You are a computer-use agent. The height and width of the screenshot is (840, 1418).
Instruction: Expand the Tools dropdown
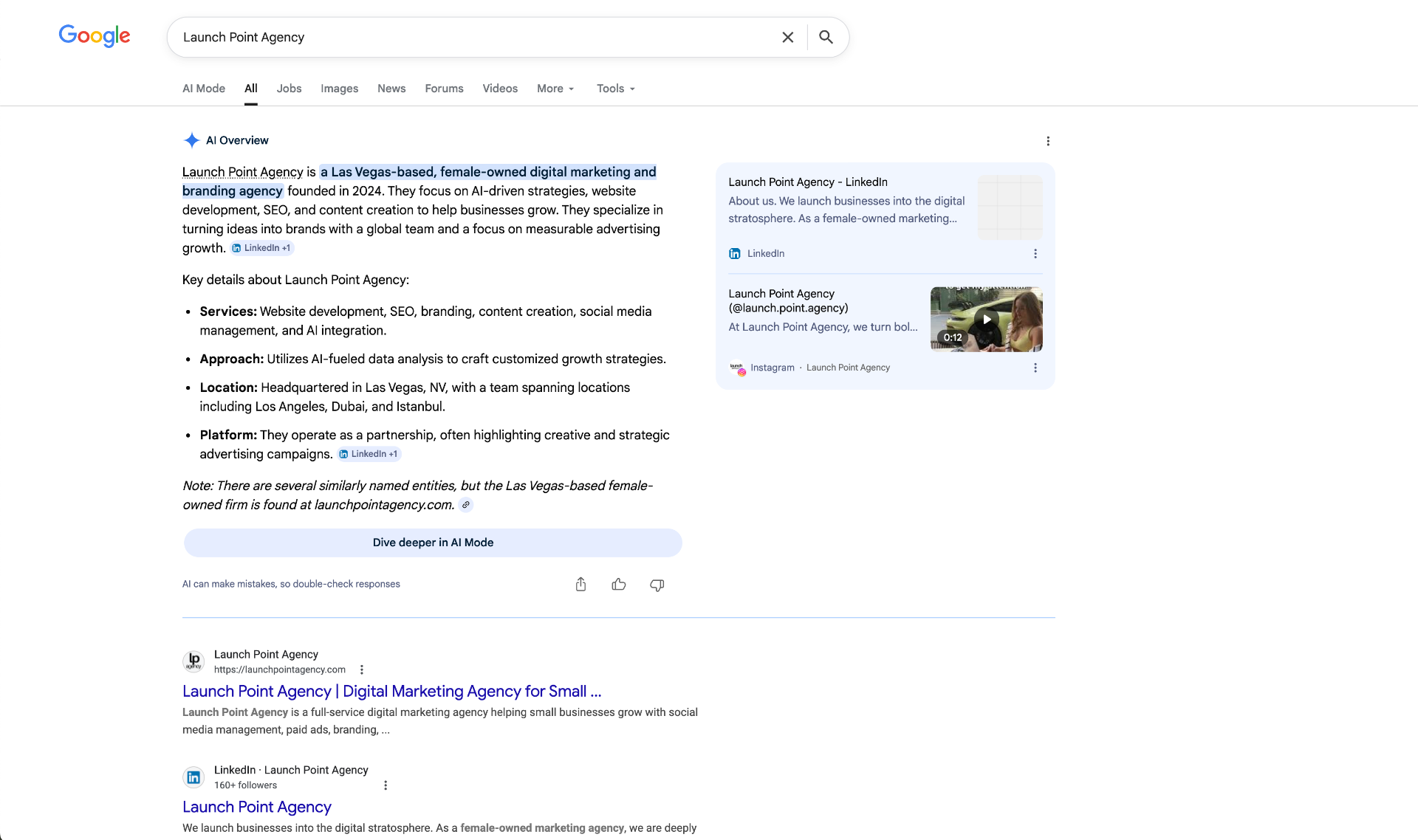[x=616, y=89]
